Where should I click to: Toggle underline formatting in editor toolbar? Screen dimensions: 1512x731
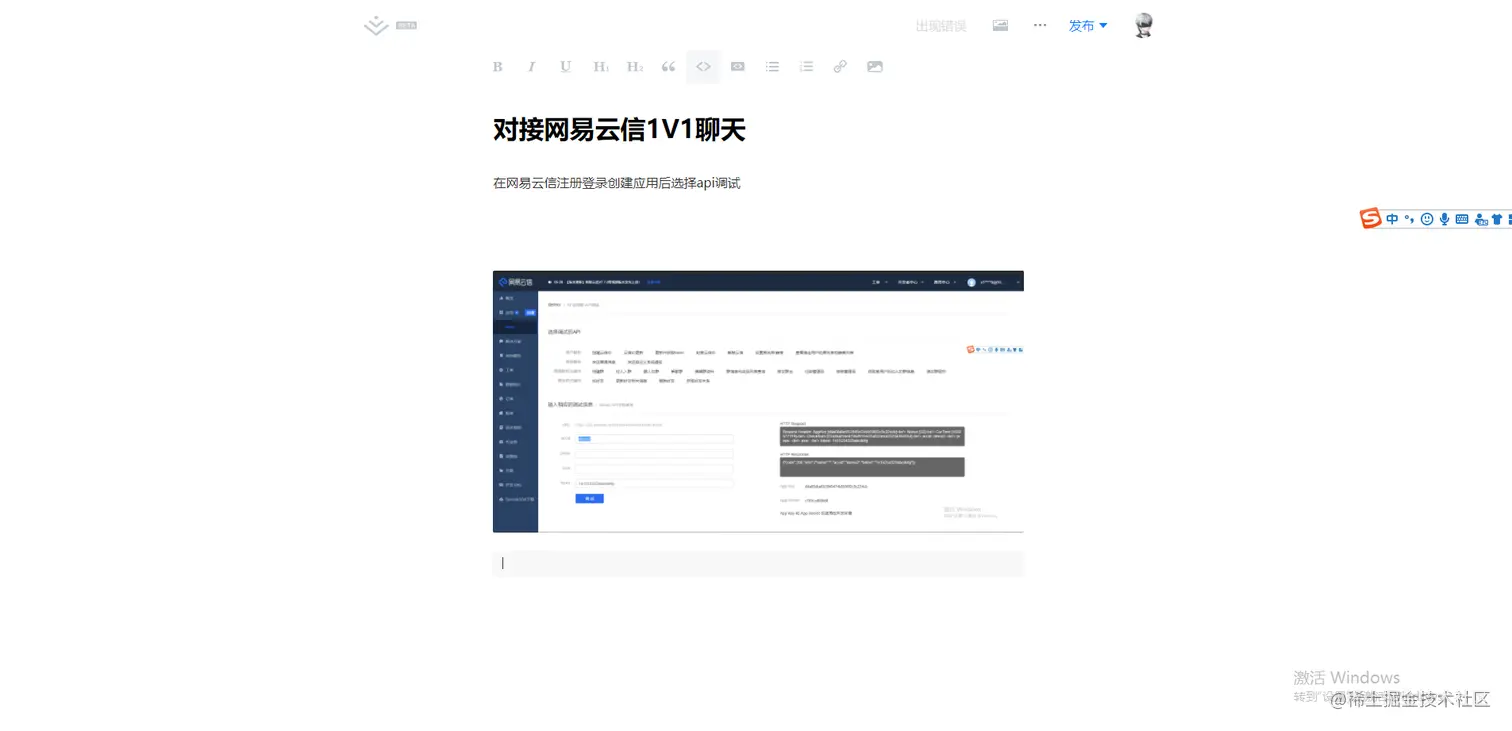pos(565,67)
